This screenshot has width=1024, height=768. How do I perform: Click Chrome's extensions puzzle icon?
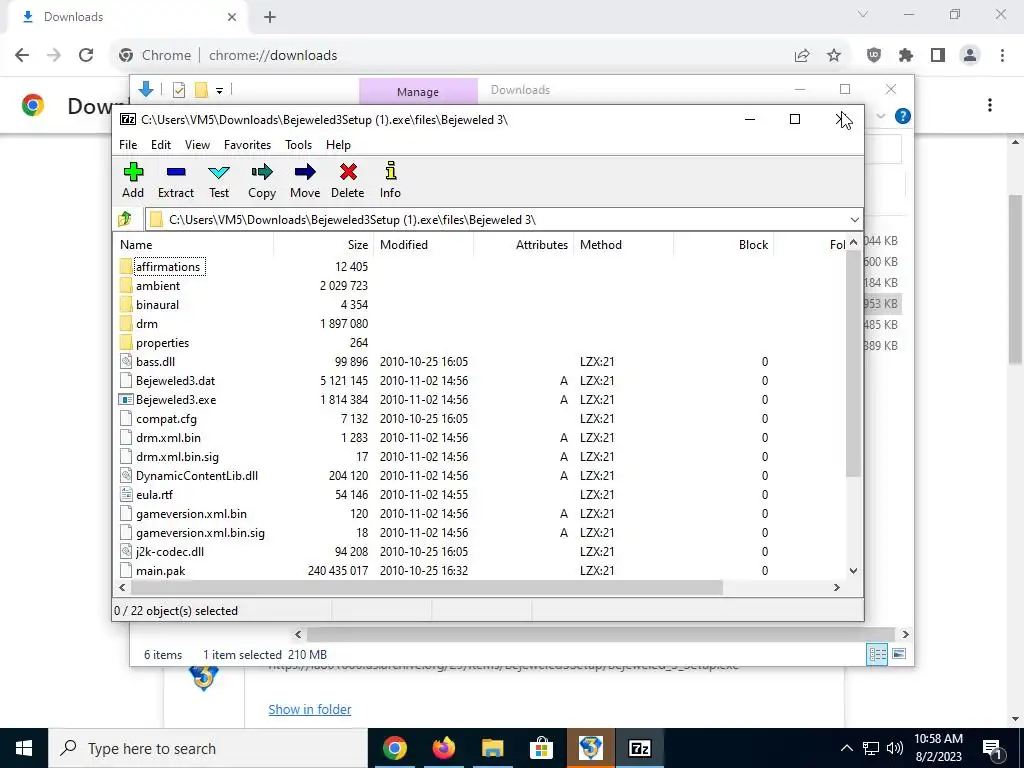pyautogui.click(x=906, y=56)
